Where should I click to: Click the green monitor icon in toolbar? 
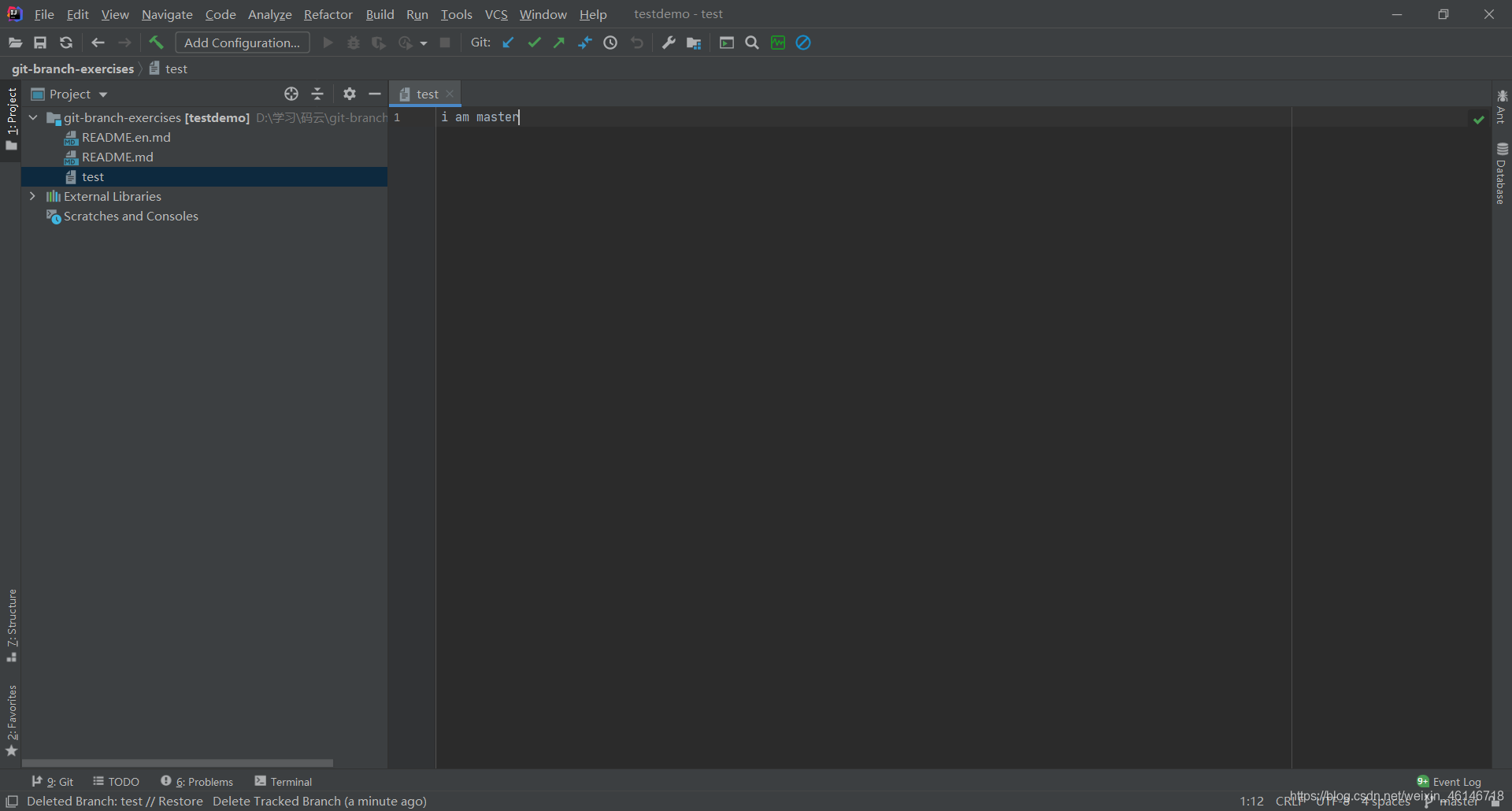click(x=778, y=43)
